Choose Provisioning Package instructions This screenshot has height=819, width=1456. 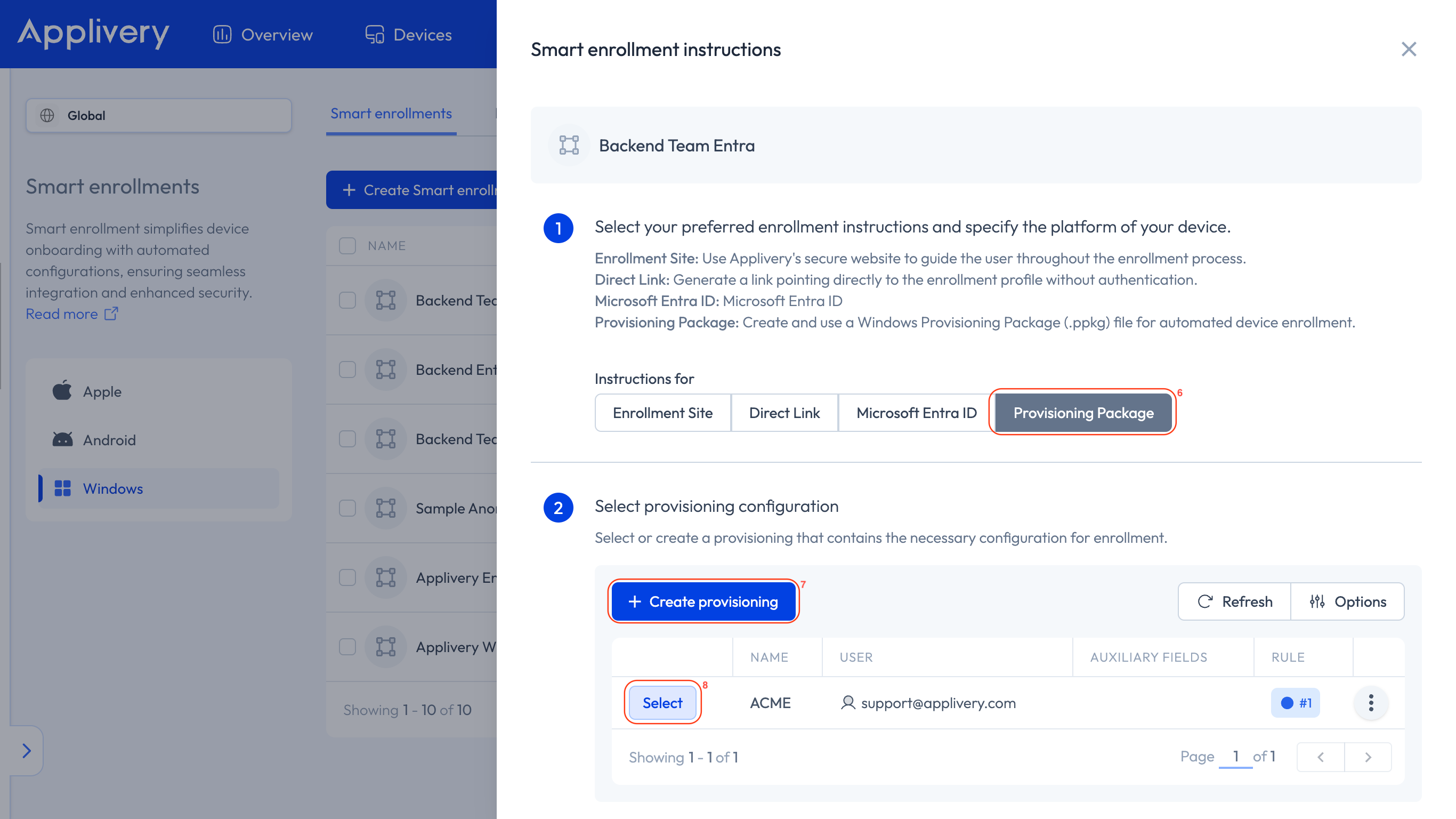pos(1083,413)
